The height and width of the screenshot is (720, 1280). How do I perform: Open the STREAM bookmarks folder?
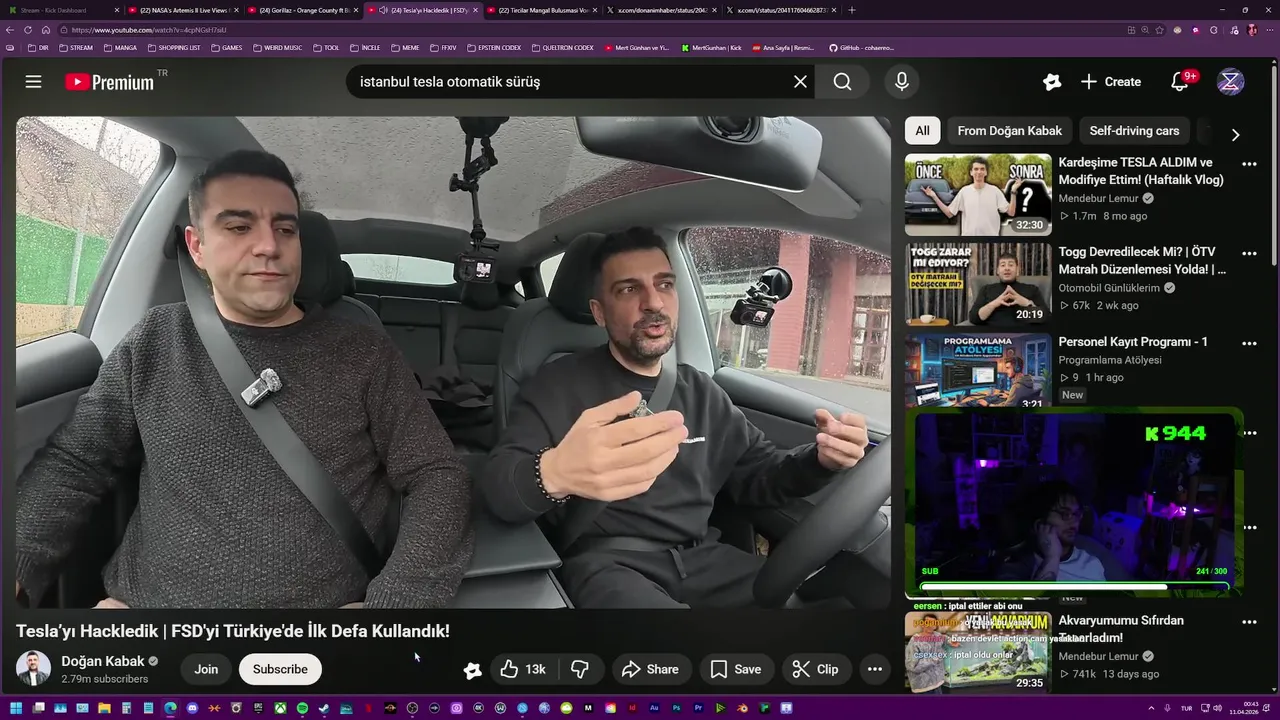pyautogui.click(x=76, y=47)
